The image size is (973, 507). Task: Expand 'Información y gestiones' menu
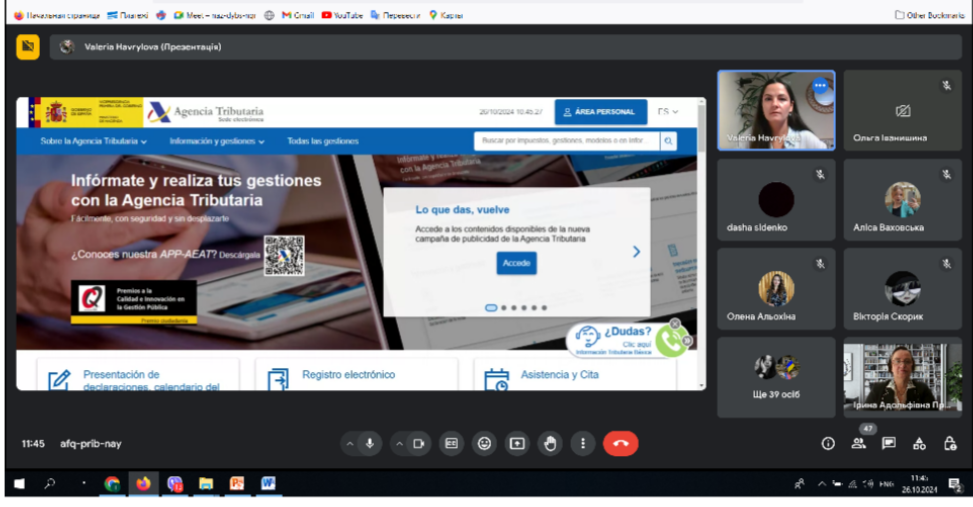click(x=217, y=141)
